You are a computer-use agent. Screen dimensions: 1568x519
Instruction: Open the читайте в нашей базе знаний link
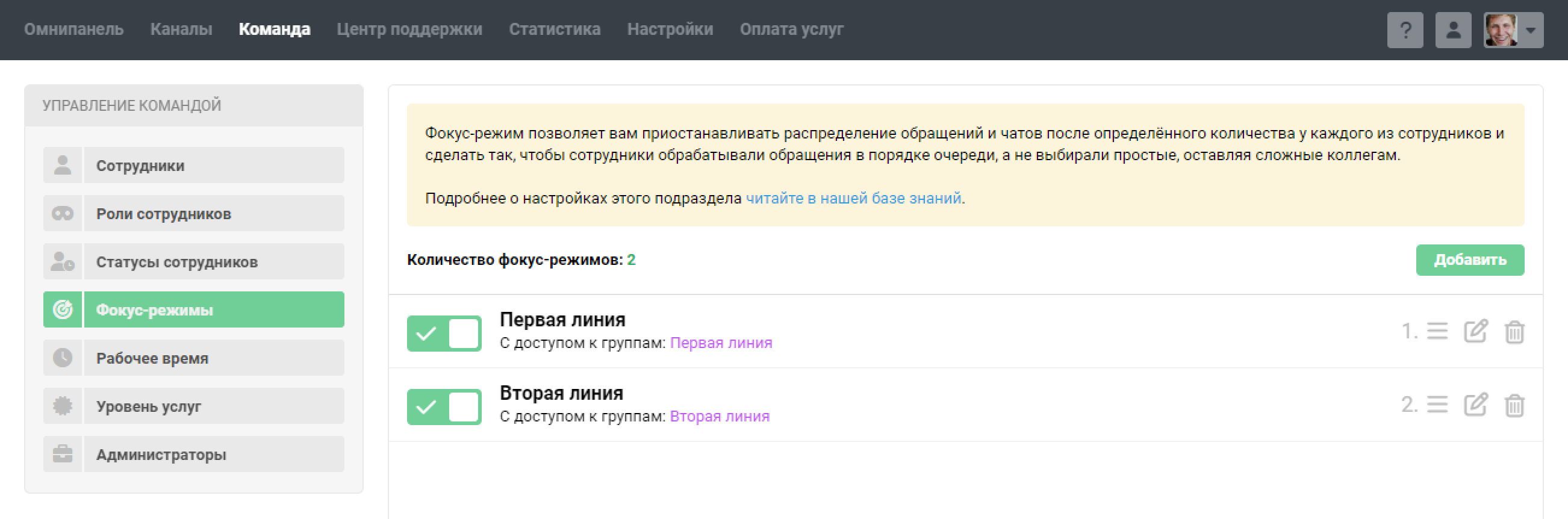[x=853, y=198]
